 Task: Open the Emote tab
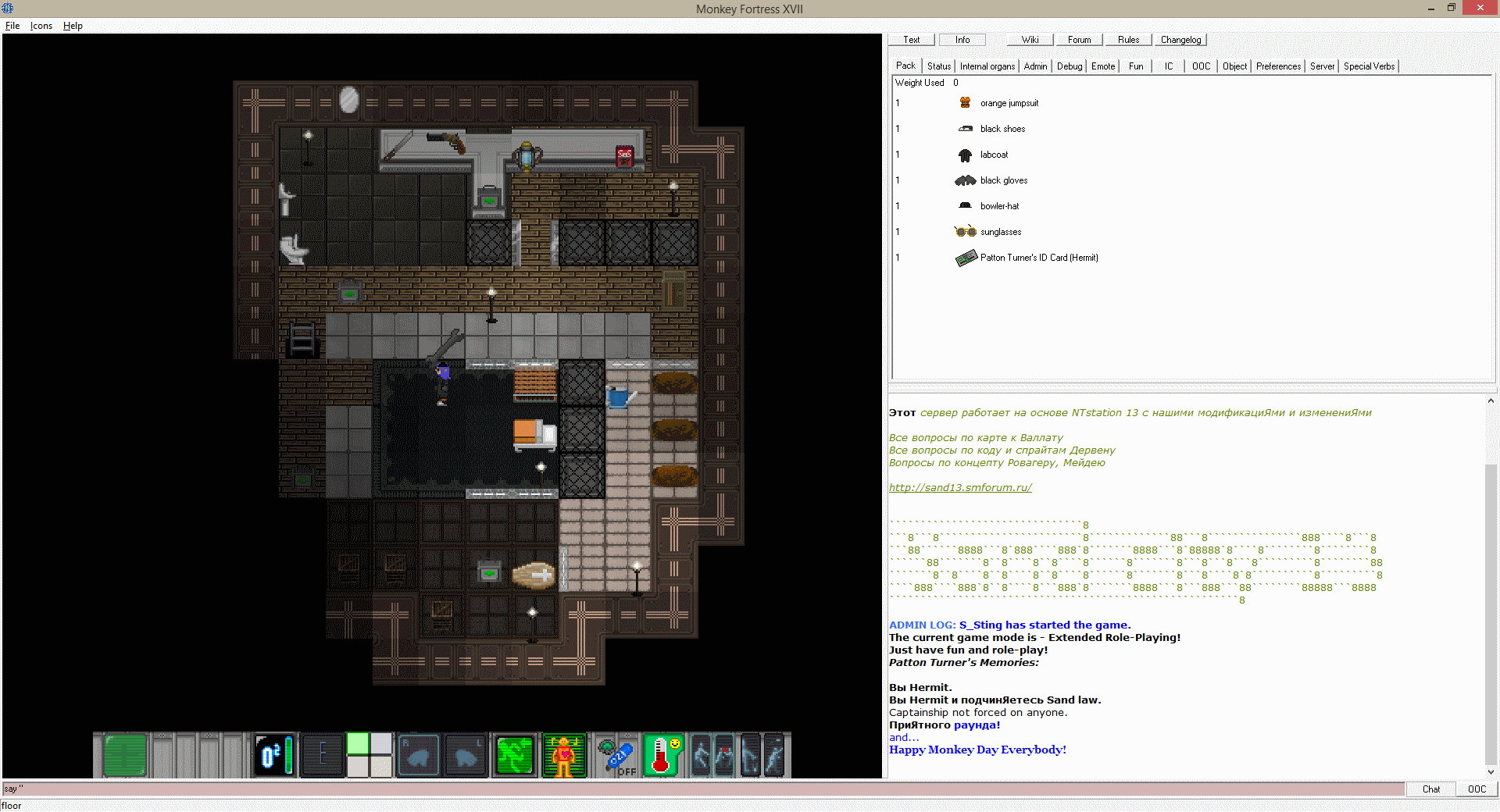[x=1103, y=66]
